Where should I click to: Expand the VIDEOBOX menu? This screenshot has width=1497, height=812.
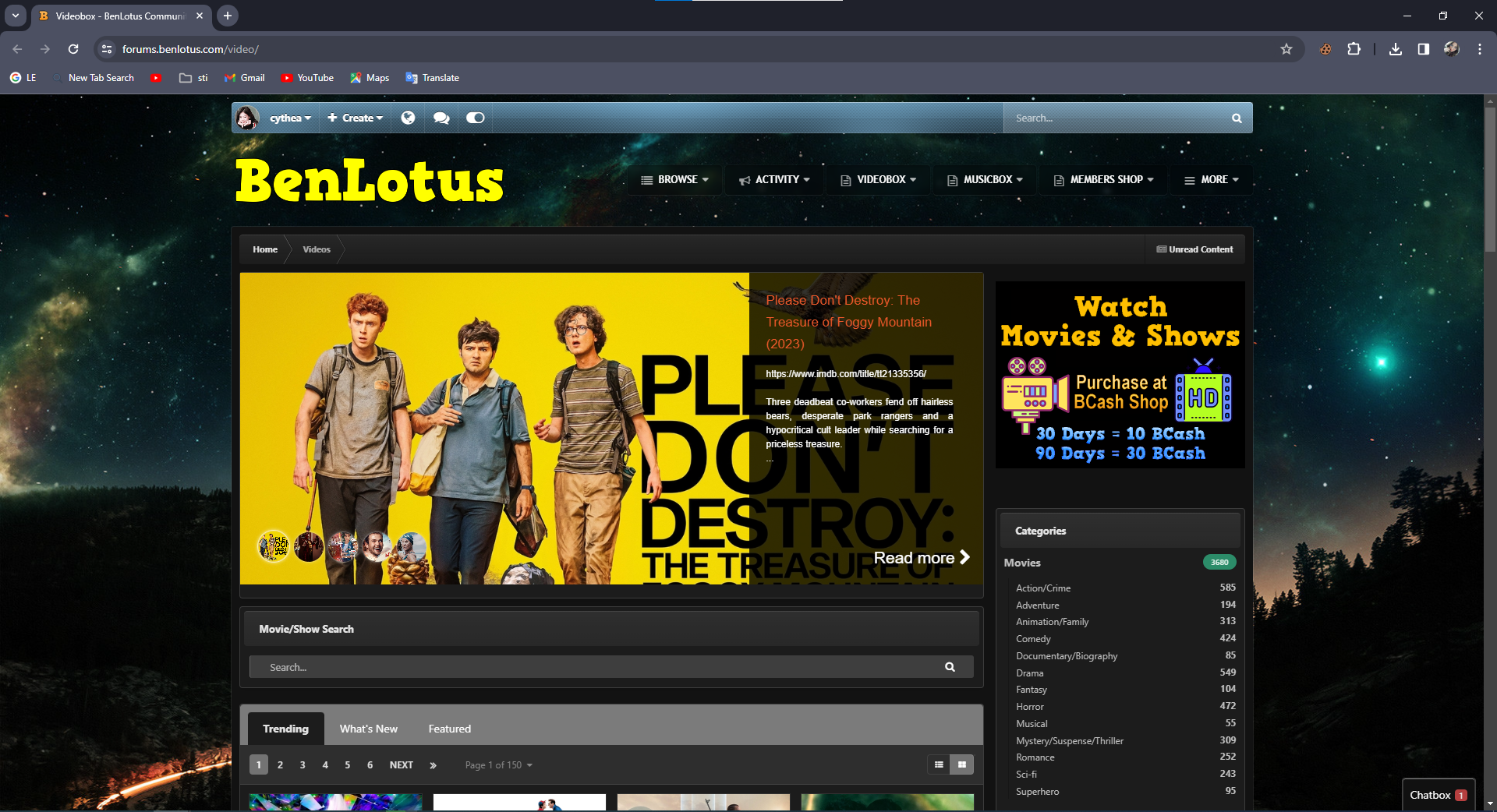(x=879, y=179)
